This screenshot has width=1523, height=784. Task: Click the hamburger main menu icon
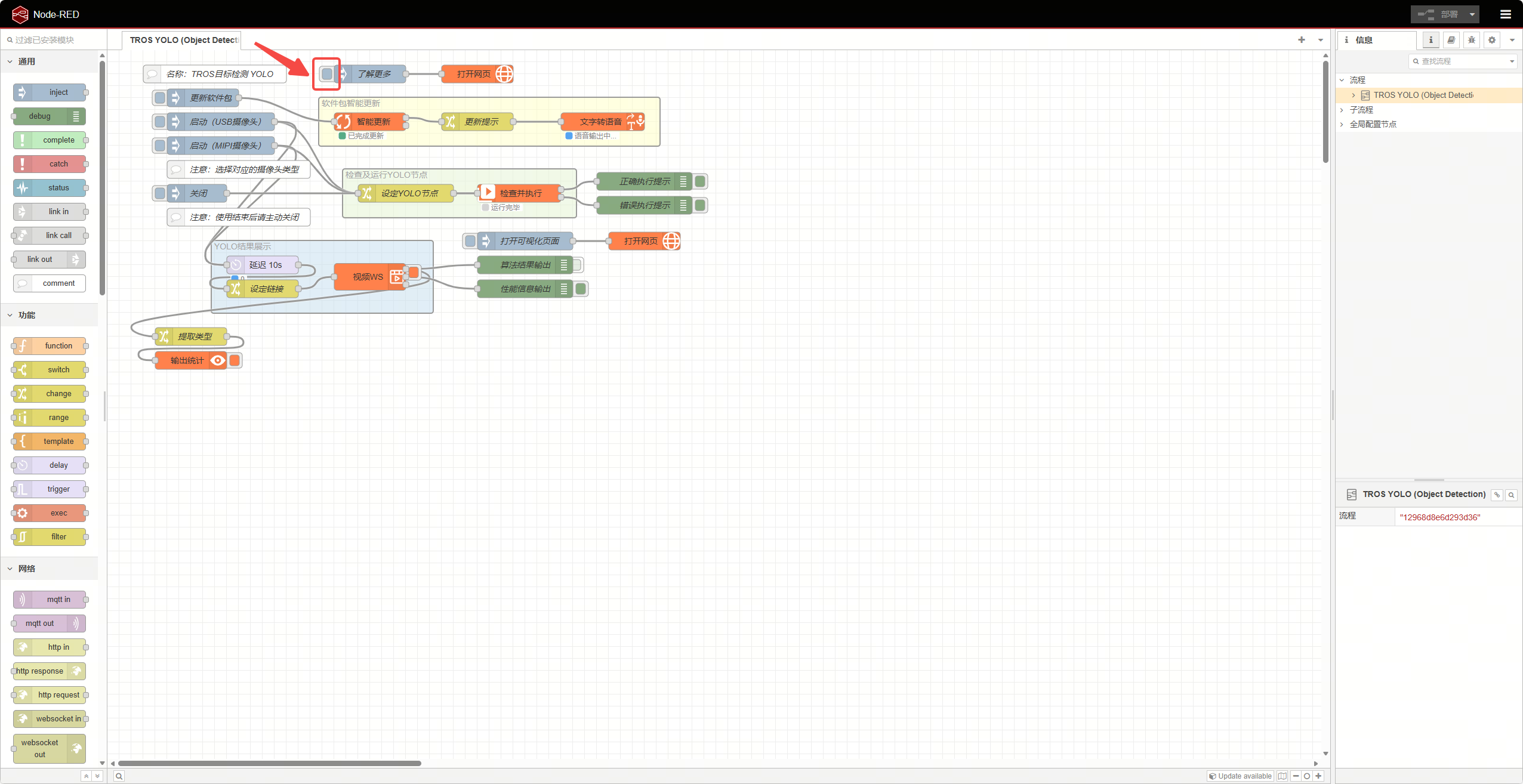(1505, 14)
